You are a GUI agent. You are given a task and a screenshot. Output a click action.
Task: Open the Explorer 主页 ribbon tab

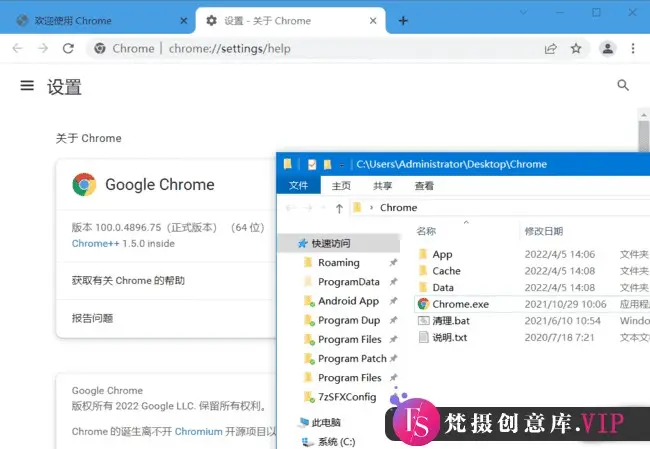coord(341,186)
